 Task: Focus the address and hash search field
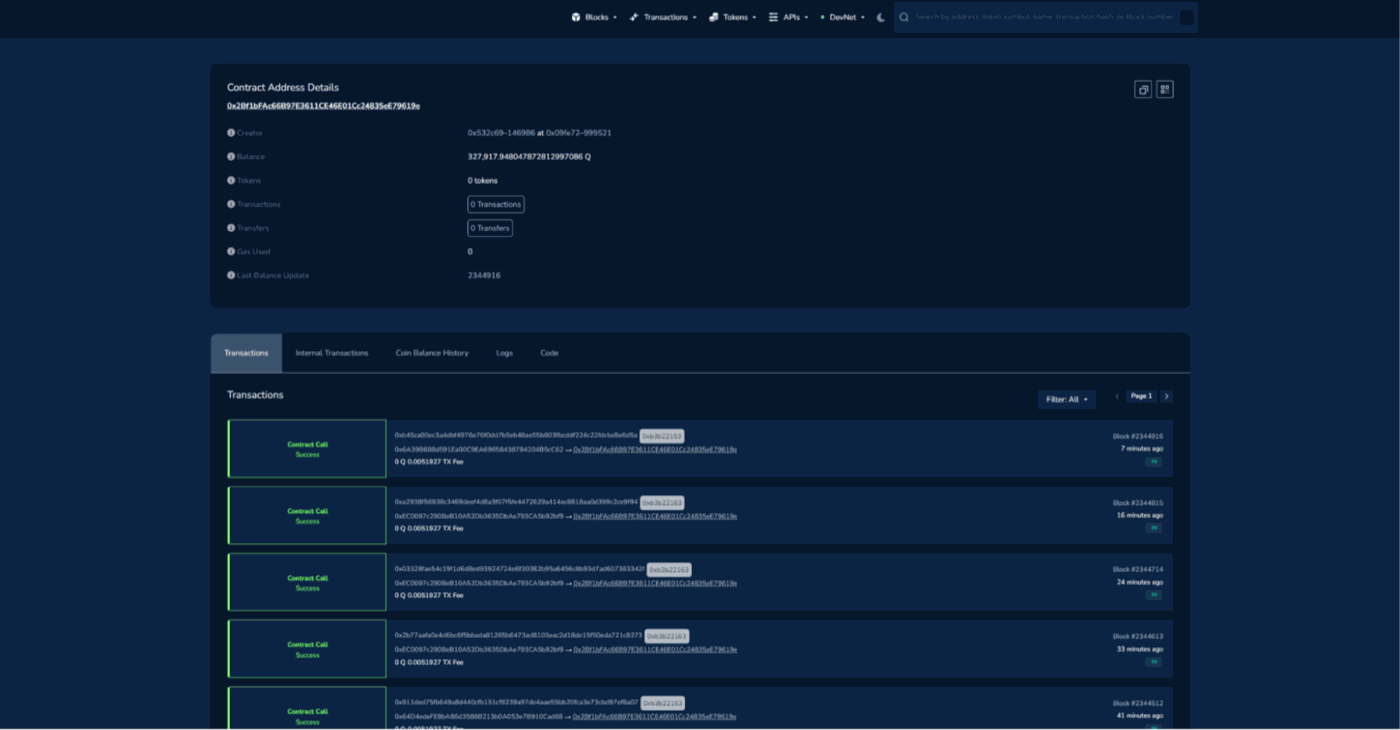click(1045, 17)
